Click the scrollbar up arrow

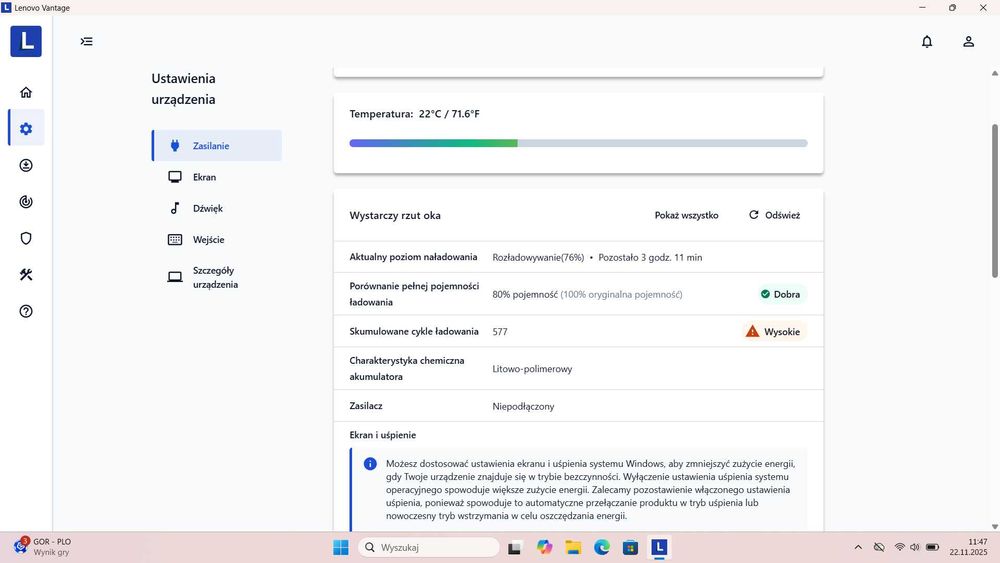click(x=994, y=73)
